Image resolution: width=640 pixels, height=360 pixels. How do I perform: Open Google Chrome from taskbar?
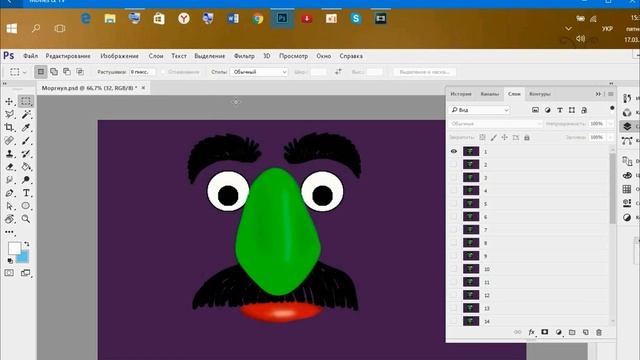click(258, 18)
